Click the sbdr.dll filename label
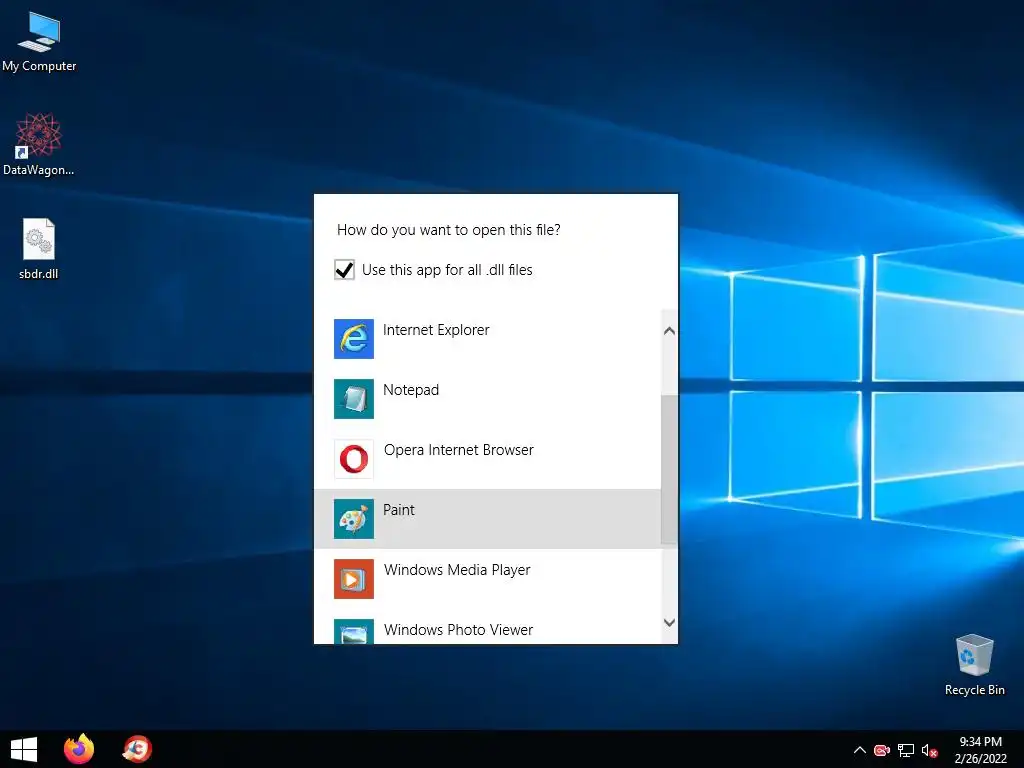 [39, 274]
